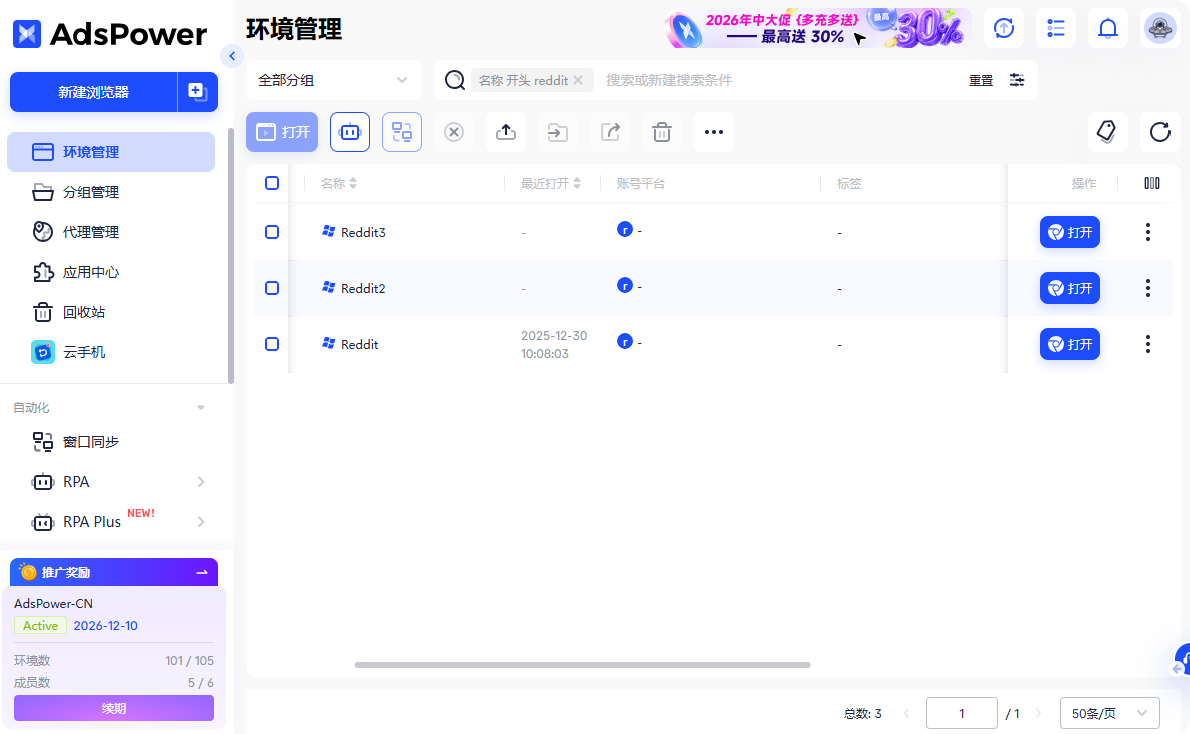Open the Reddit browser with 打开
The width and height of the screenshot is (1190, 734).
[x=1069, y=344]
